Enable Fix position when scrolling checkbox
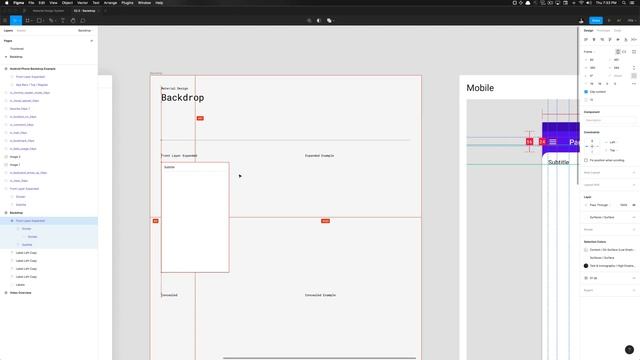 (x=586, y=160)
